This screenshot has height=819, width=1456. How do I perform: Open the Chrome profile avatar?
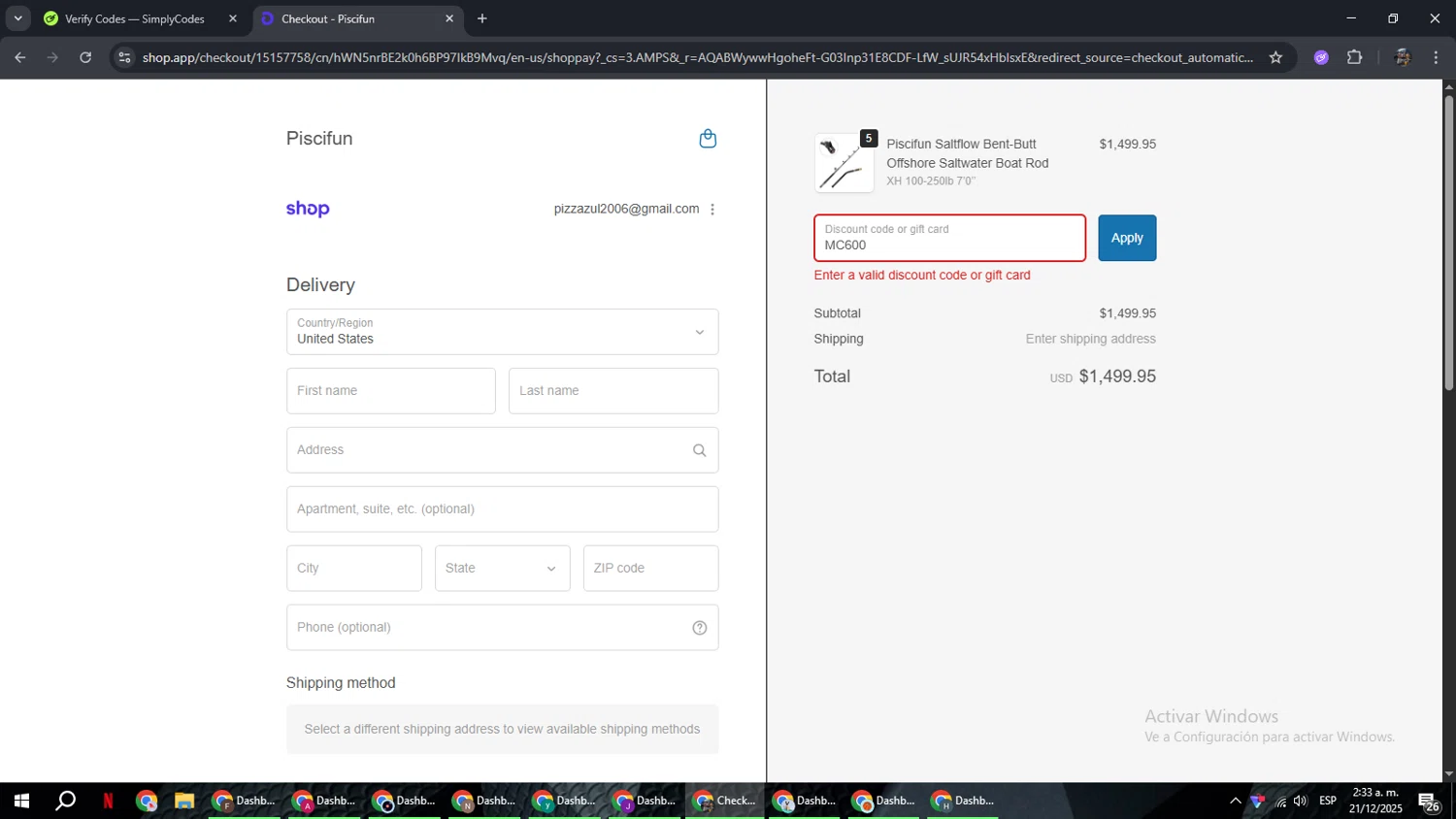pyautogui.click(x=1402, y=57)
